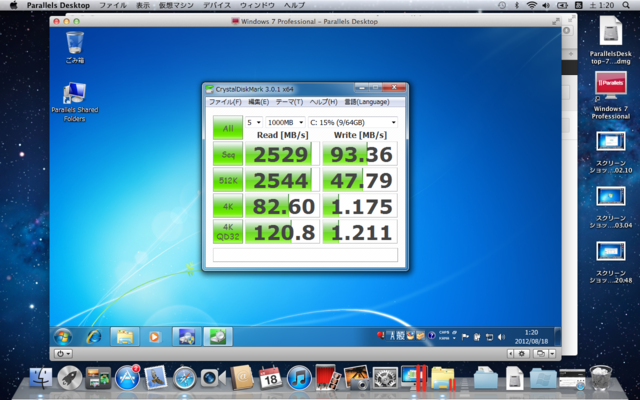This screenshot has width=640, height=400.
Task: Open Photo Booth from the Dock
Action: [x=327, y=377]
